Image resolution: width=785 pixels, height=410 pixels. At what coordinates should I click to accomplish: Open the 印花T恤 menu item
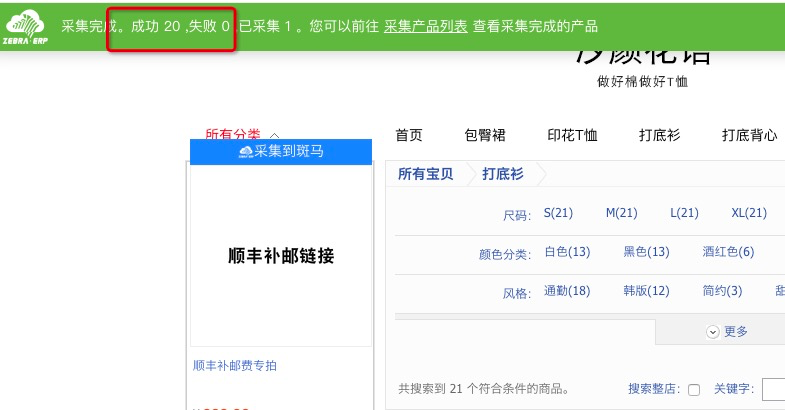tap(571, 135)
